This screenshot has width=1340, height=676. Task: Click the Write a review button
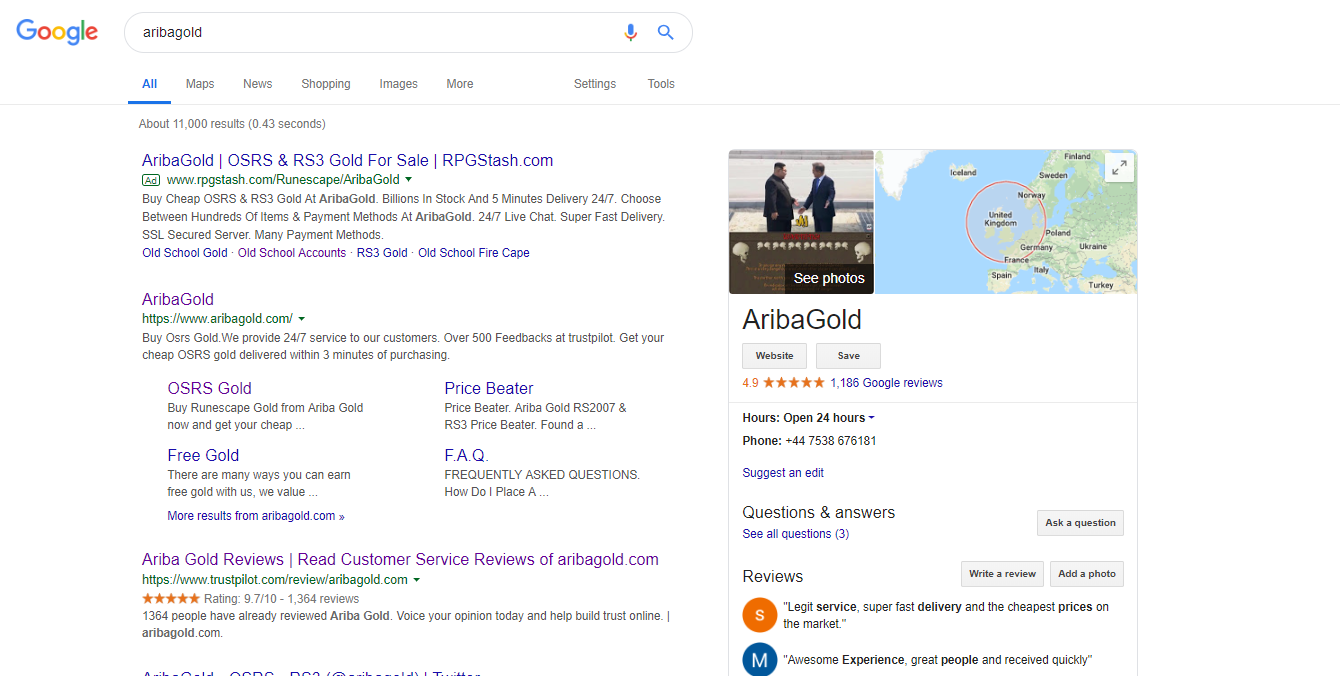[x=1002, y=574]
